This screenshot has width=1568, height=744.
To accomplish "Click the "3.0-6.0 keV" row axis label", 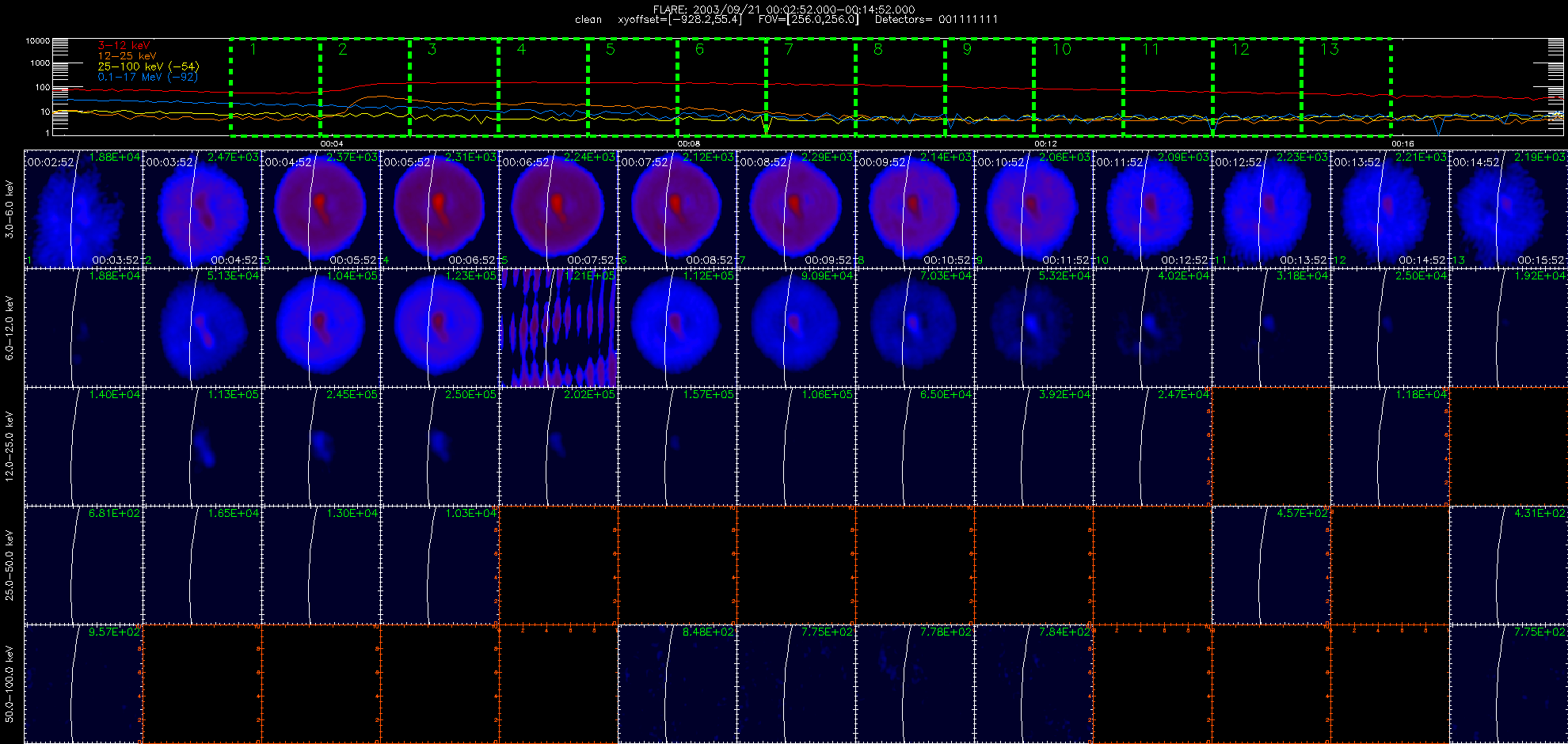I will [x=10, y=209].
